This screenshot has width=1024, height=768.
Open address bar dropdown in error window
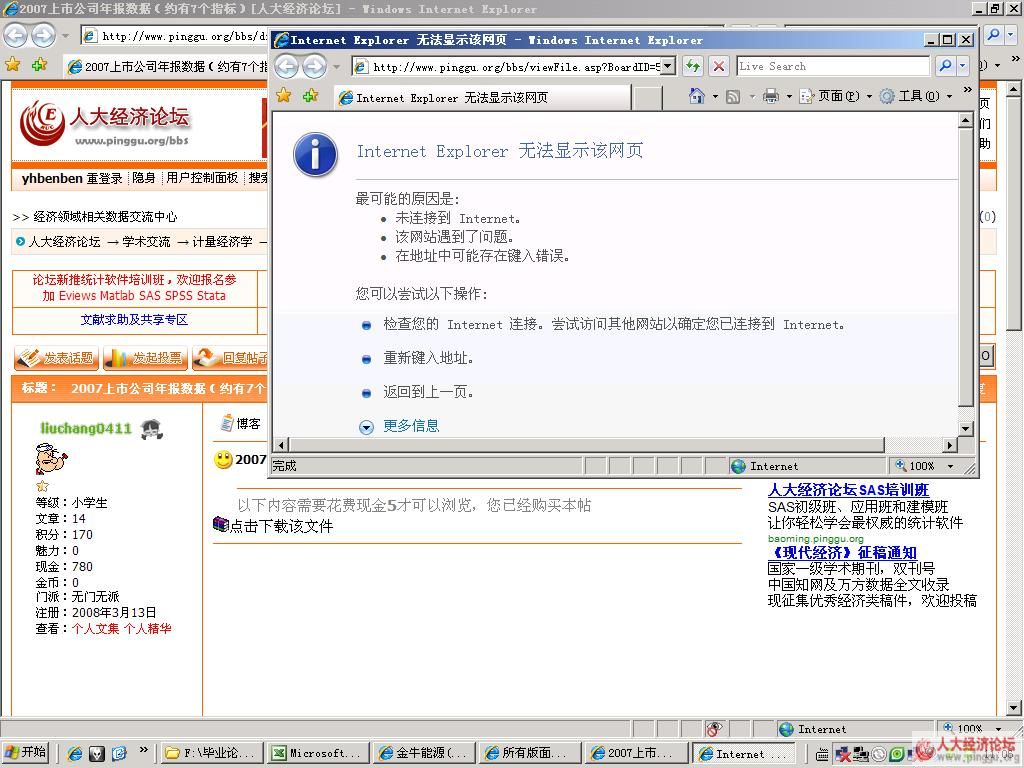667,66
